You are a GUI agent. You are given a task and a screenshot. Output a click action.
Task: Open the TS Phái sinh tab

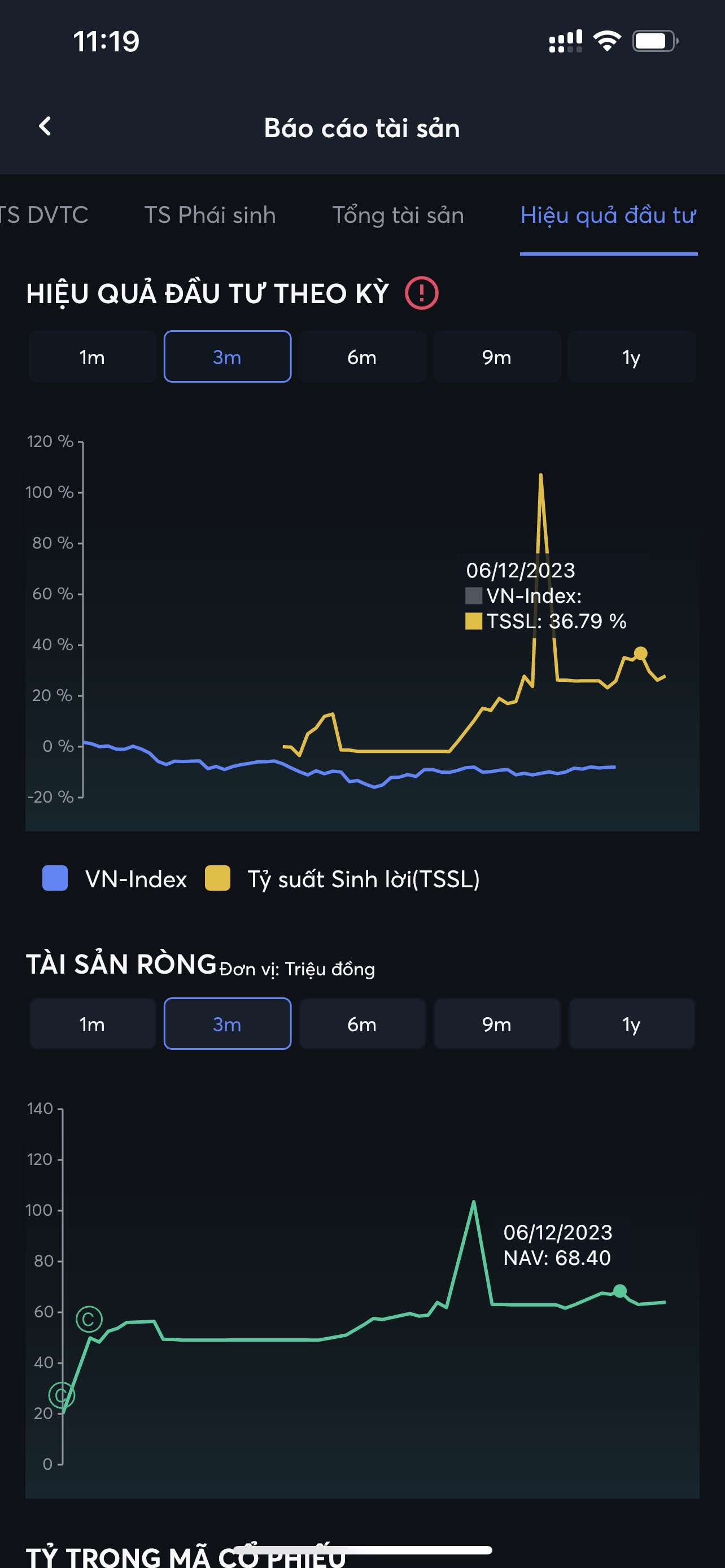point(210,216)
